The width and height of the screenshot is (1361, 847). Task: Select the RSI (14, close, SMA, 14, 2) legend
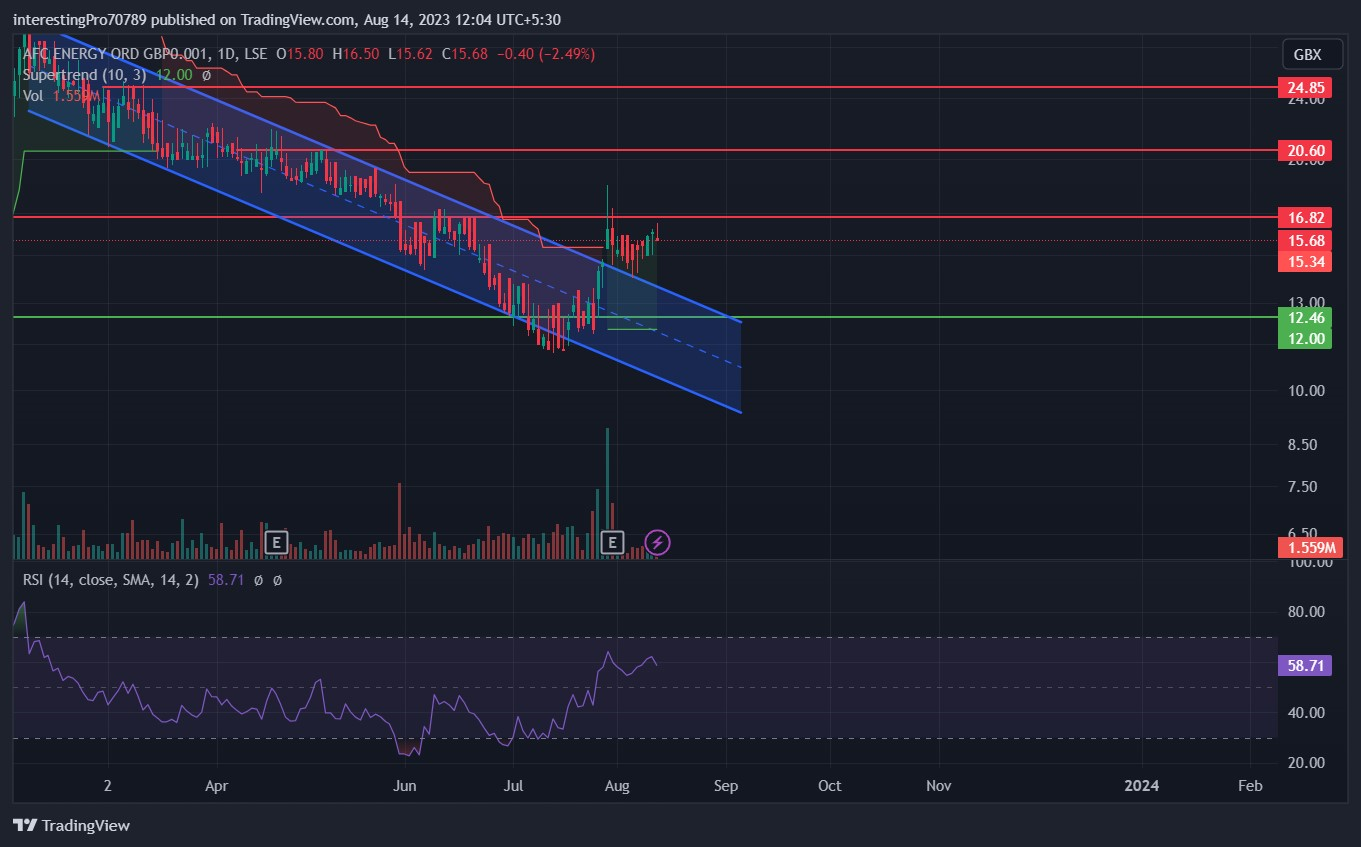(x=113, y=579)
